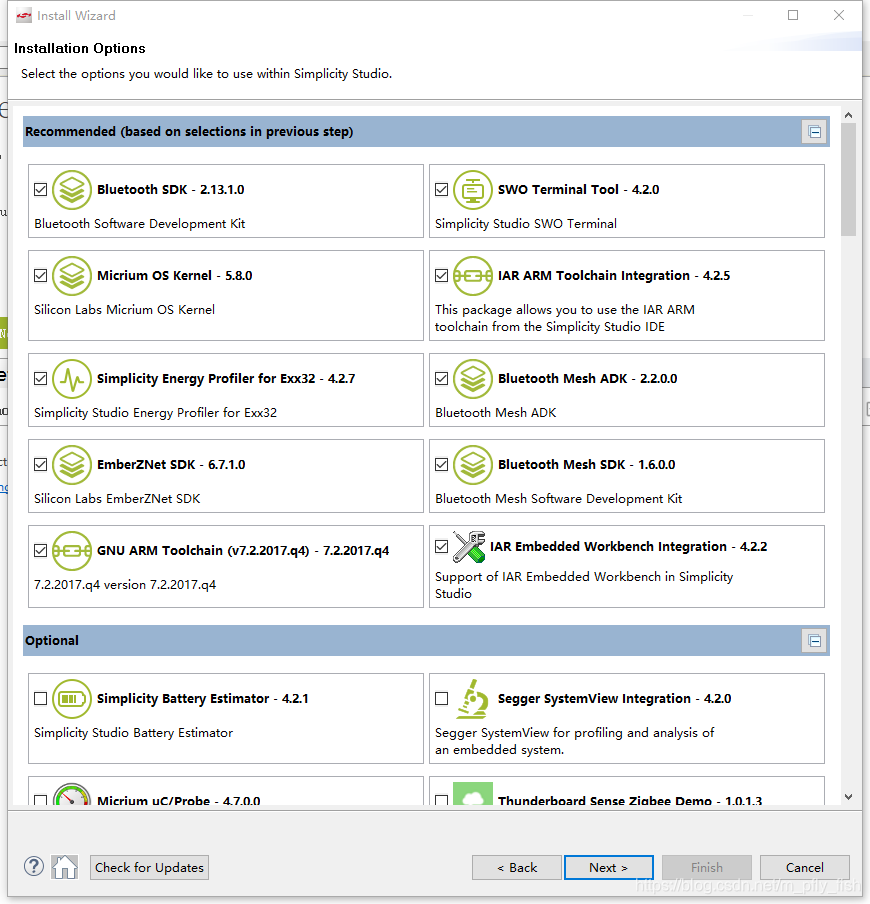Image resolution: width=870 pixels, height=904 pixels.
Task: Uncheck SWO Terminal Tool 4.2.0
Action: [442, 190]
